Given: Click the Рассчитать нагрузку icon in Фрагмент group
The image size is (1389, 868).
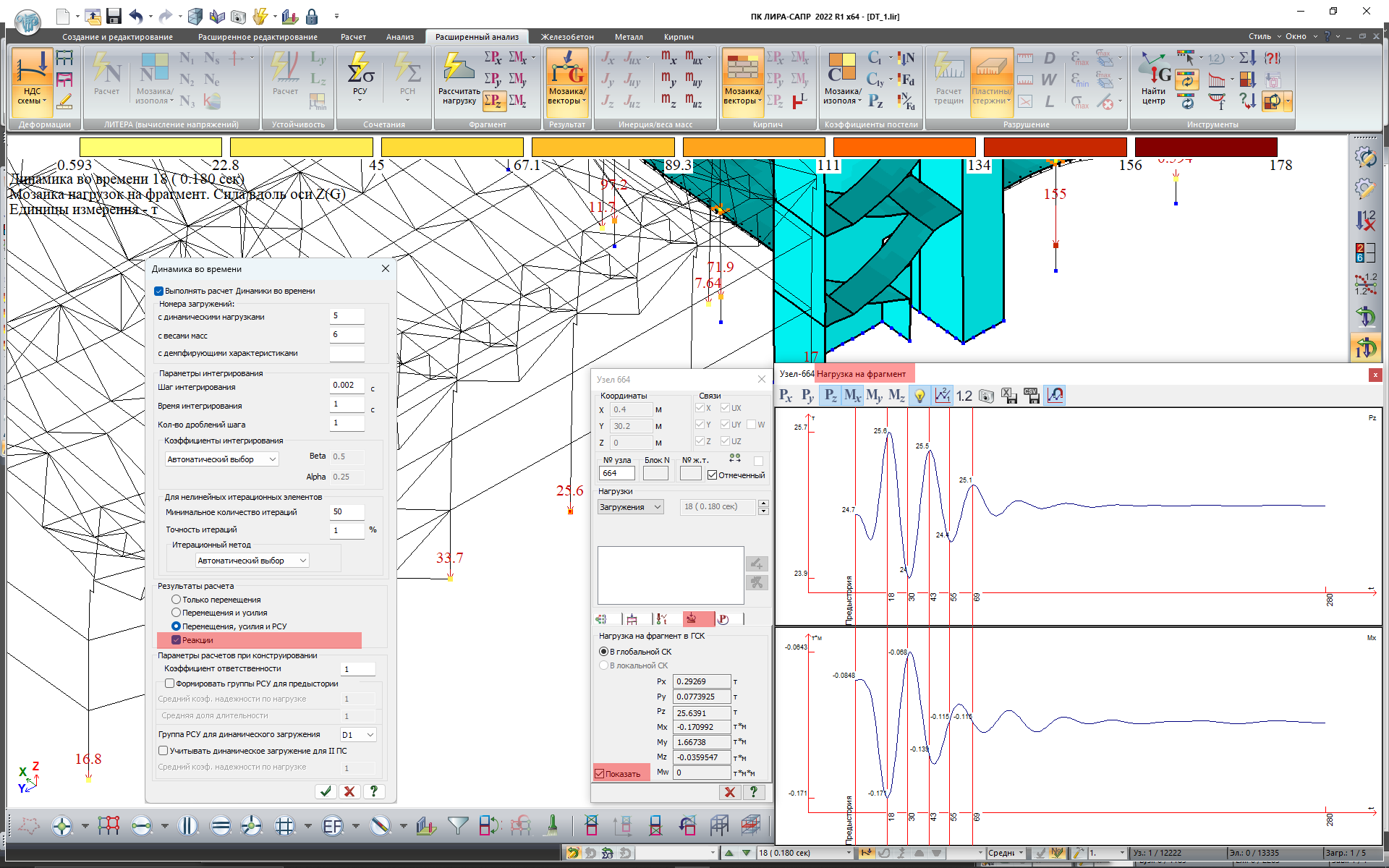Looking at the screenshot, I should click(458, 81).
